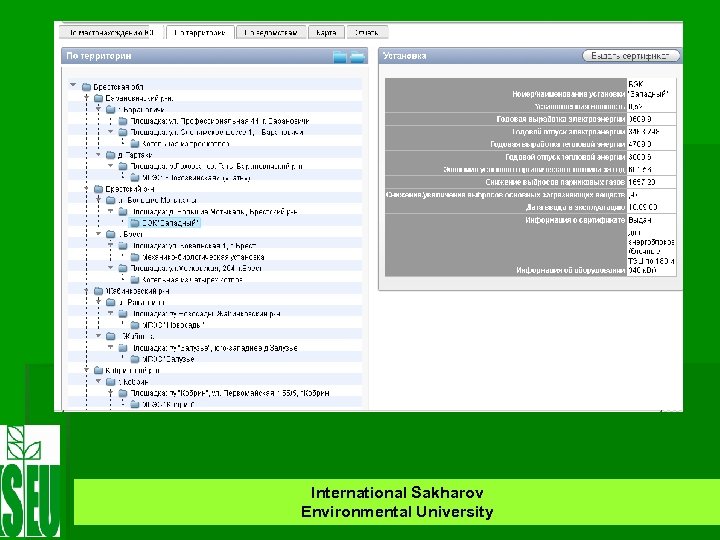Image resolution: width=720 pixels, height=540 pixels.
Task: Select площадка юго-западнее д. Залузье row
Action: pyautogui.click(x=214, y=348)
